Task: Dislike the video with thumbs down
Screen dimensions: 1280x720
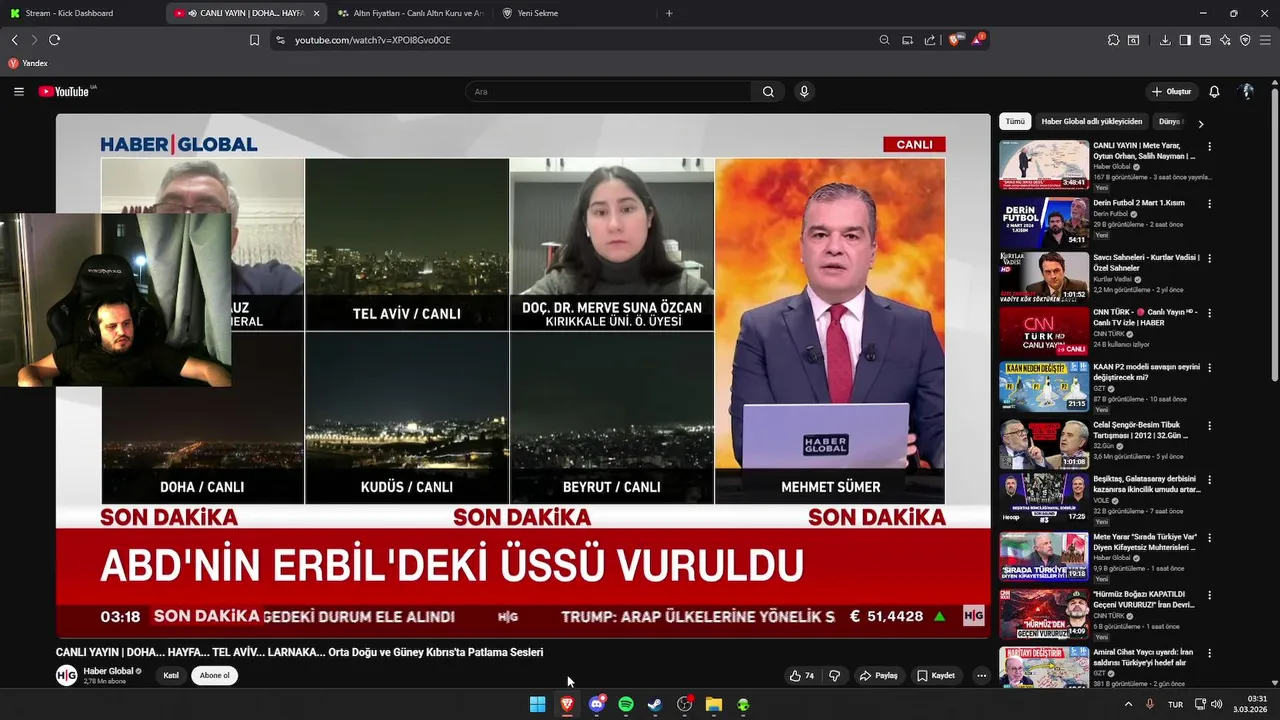Action: point(835,675)
